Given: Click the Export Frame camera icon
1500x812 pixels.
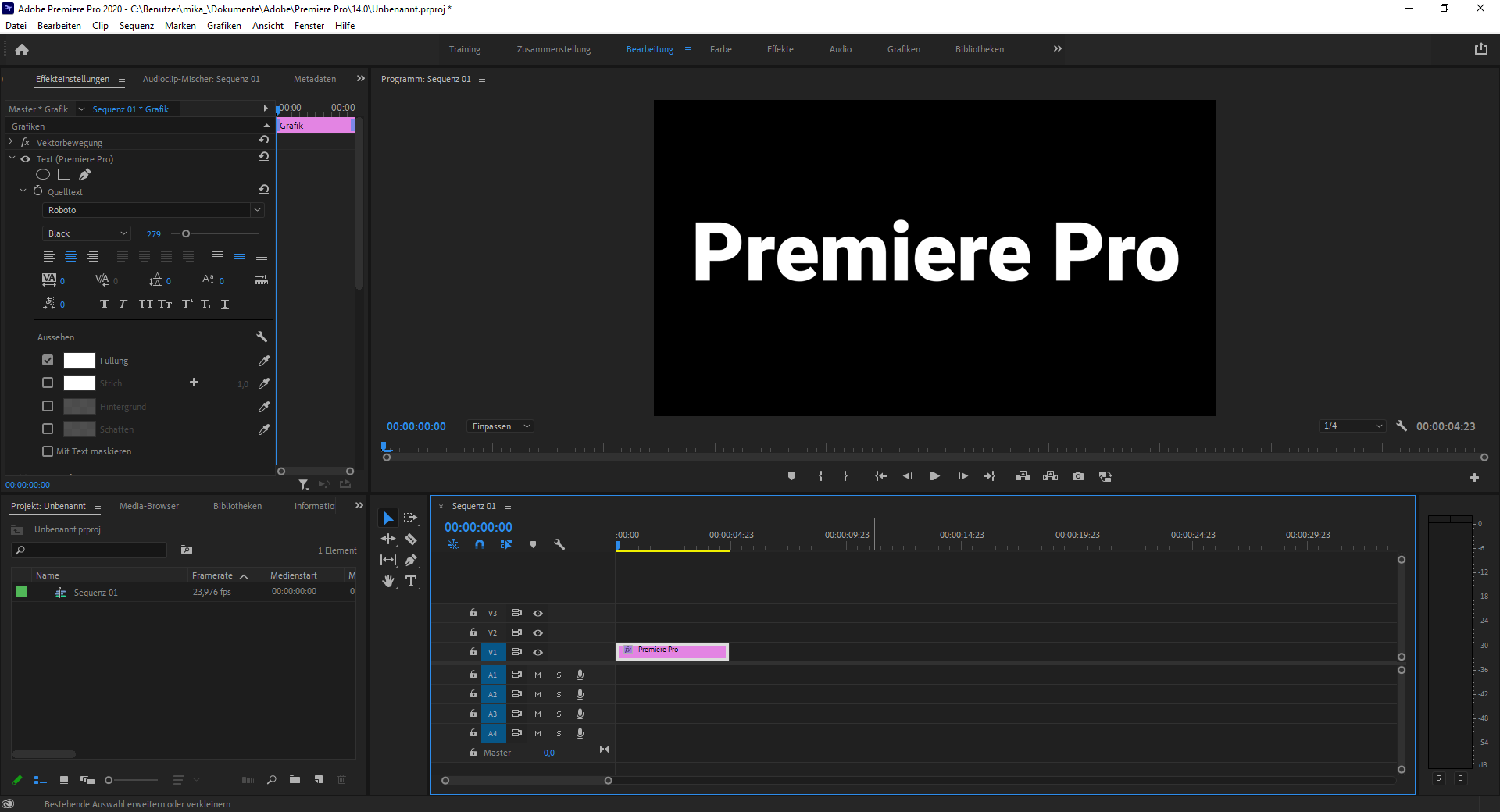Looking at the screenshot, I should coord(1078,476).
